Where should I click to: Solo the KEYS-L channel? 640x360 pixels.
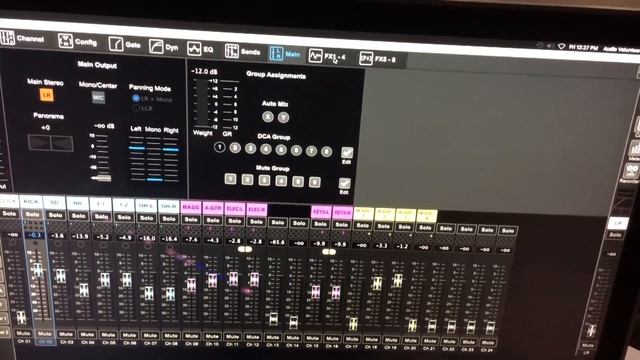coord(320,224)
